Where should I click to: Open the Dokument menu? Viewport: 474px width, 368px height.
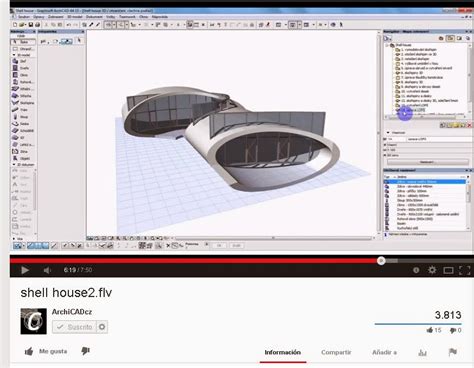click(94, 17)
